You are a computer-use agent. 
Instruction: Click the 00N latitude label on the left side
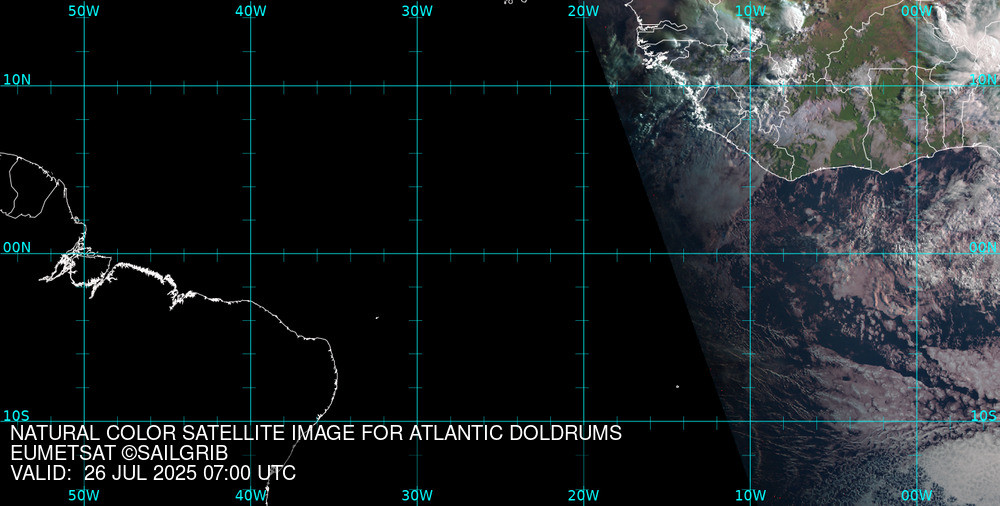coord(17,248)
